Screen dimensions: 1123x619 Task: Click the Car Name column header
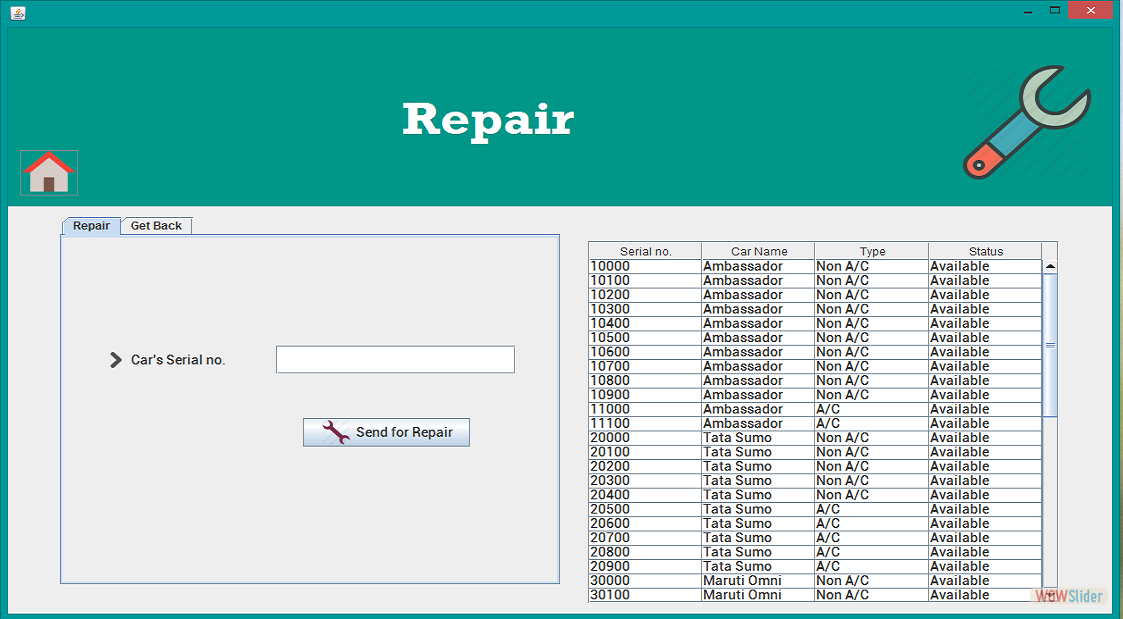pos(758,251)
